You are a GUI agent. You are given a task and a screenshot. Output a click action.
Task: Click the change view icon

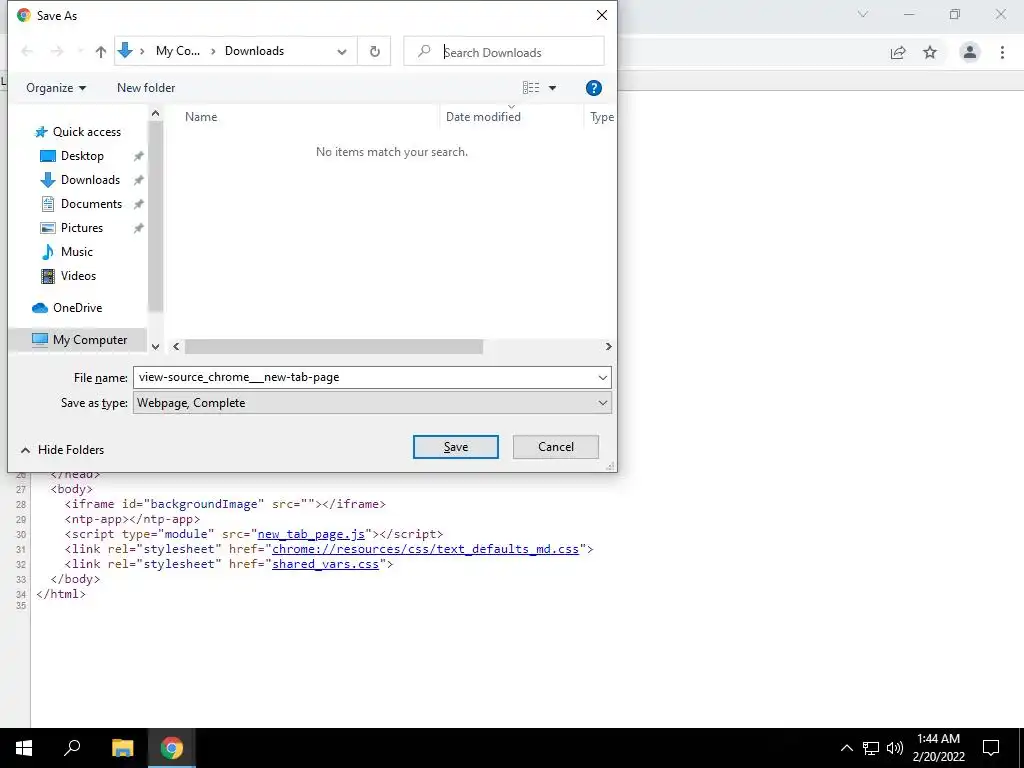click(531, 88)
